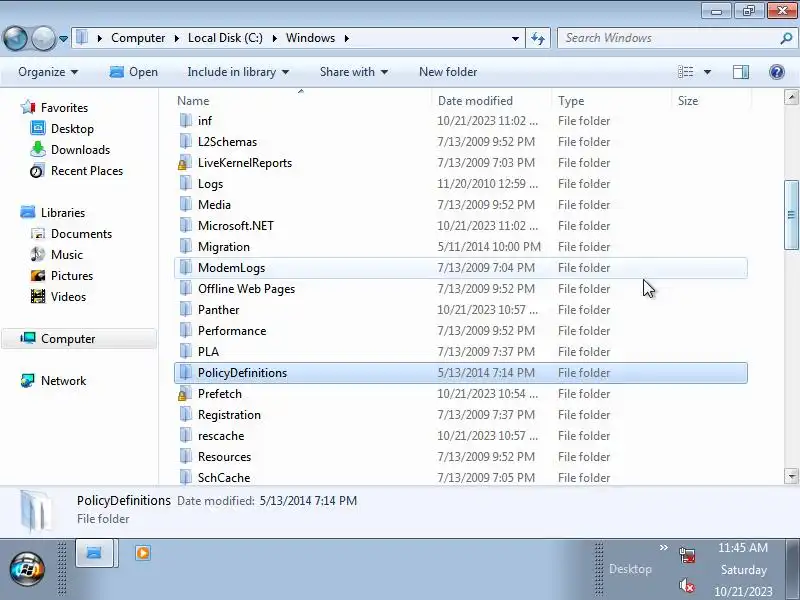
Task: Go back with the Back arrow button
Action: click(15, 38)
